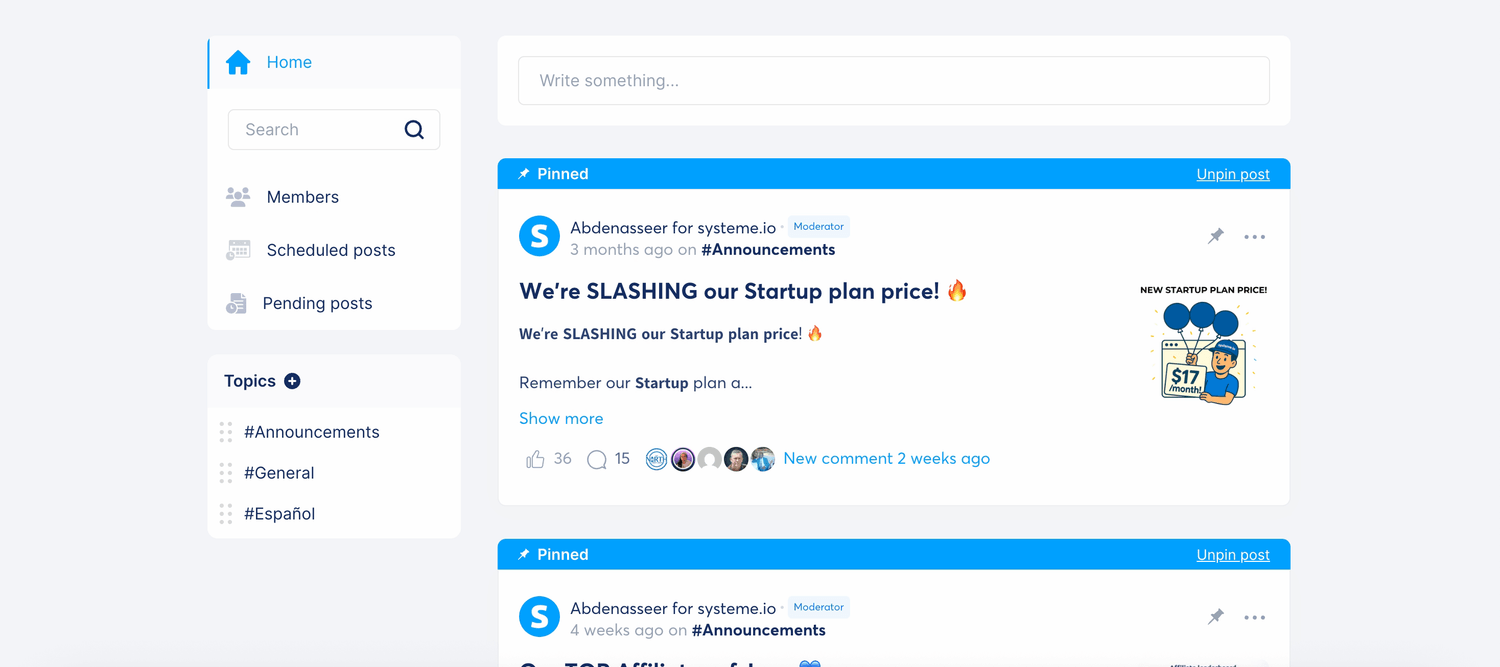Viewport: 1500px width, 667px height.
Task: Open the $17/month Startup plan thumbnail
Action: pyautogui.click(x=1203, y=346)
